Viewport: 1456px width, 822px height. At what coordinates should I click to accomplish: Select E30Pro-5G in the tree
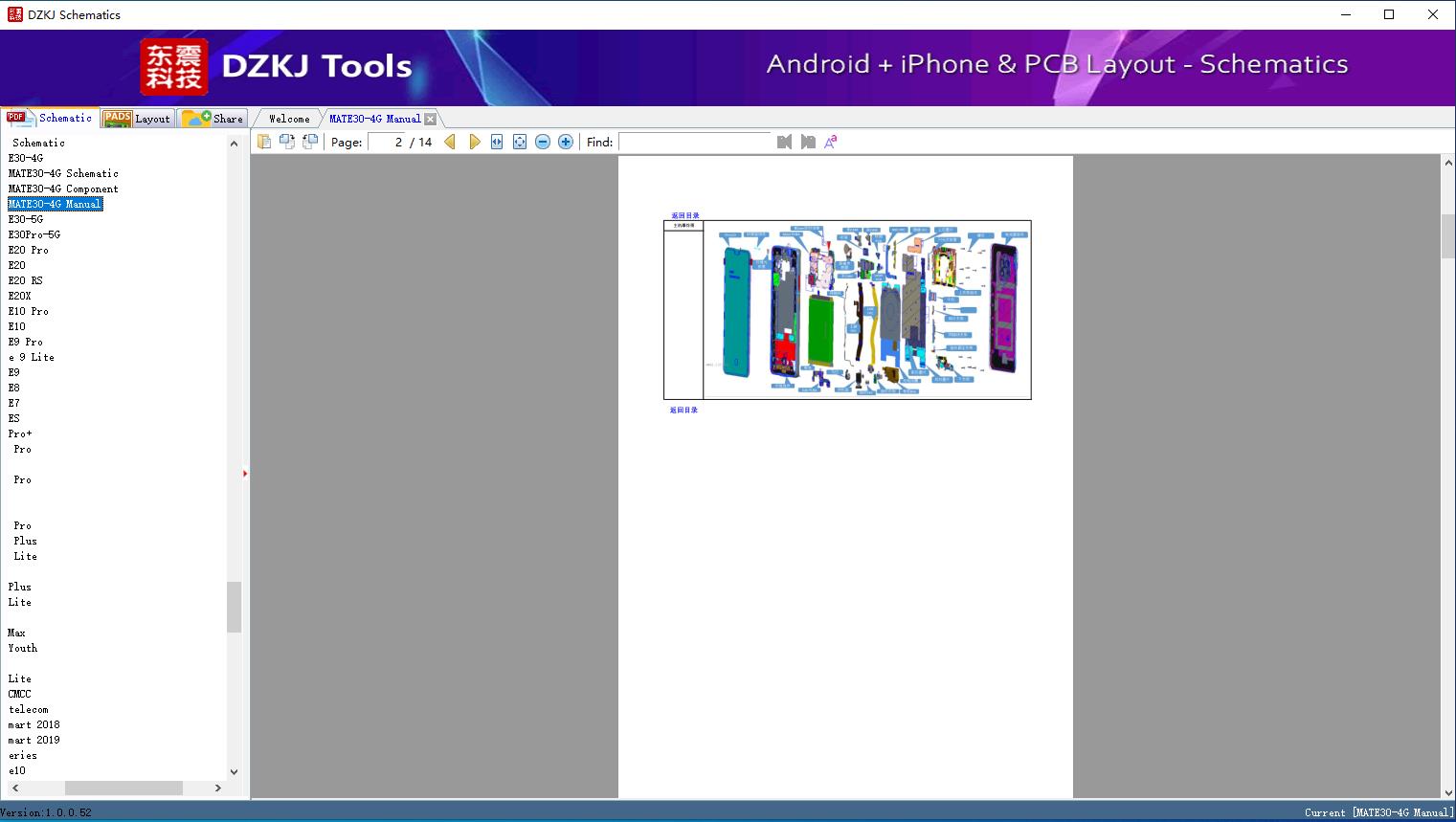[34, 234]
